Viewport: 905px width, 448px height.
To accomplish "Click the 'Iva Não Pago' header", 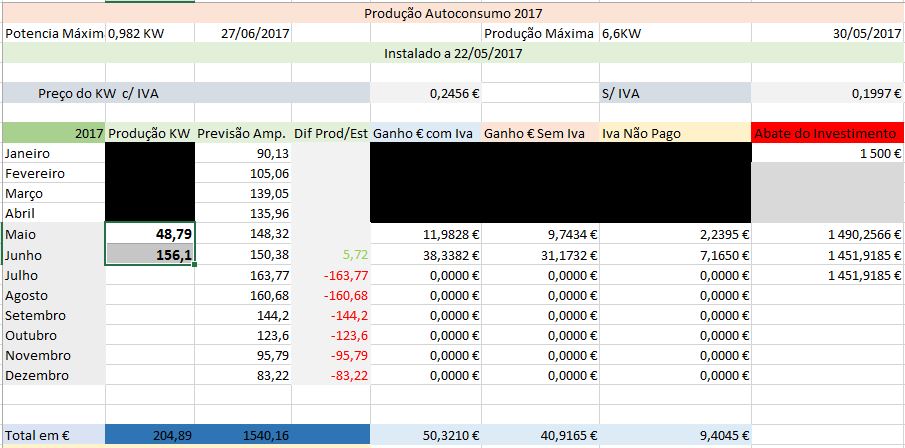I will pyautogui.click(x=675, y=133).
